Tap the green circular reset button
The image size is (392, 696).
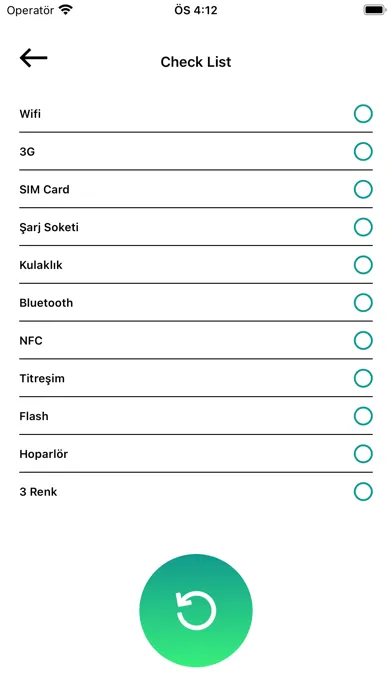[x=196, y=610]
